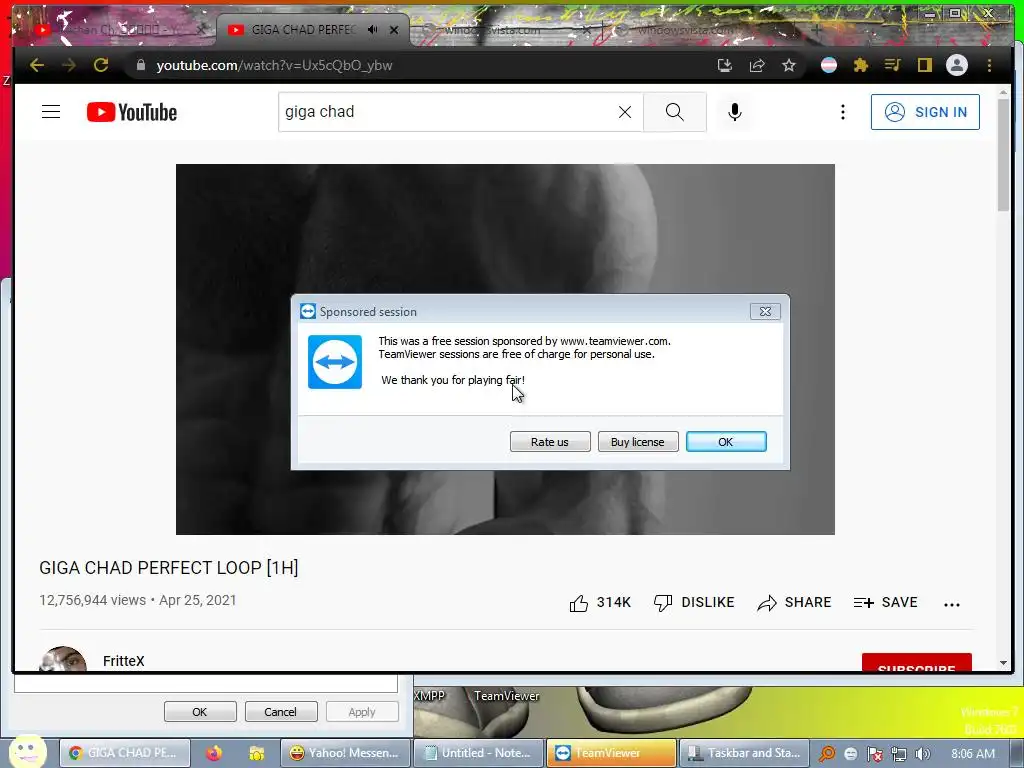Viewport: 1024px width, 768px height.
Task: Click the page vertical scrollbar thumb
Action: pyautogui.click(x=1003, y=153)
